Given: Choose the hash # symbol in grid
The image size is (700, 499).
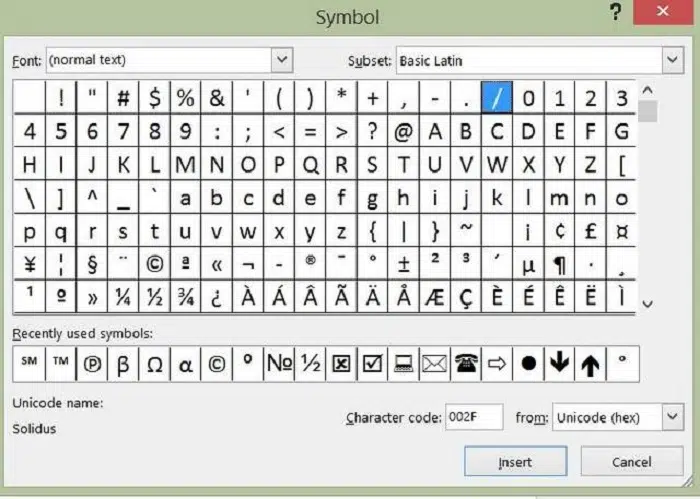Looking at the screenshot, I should click(123, 97).
